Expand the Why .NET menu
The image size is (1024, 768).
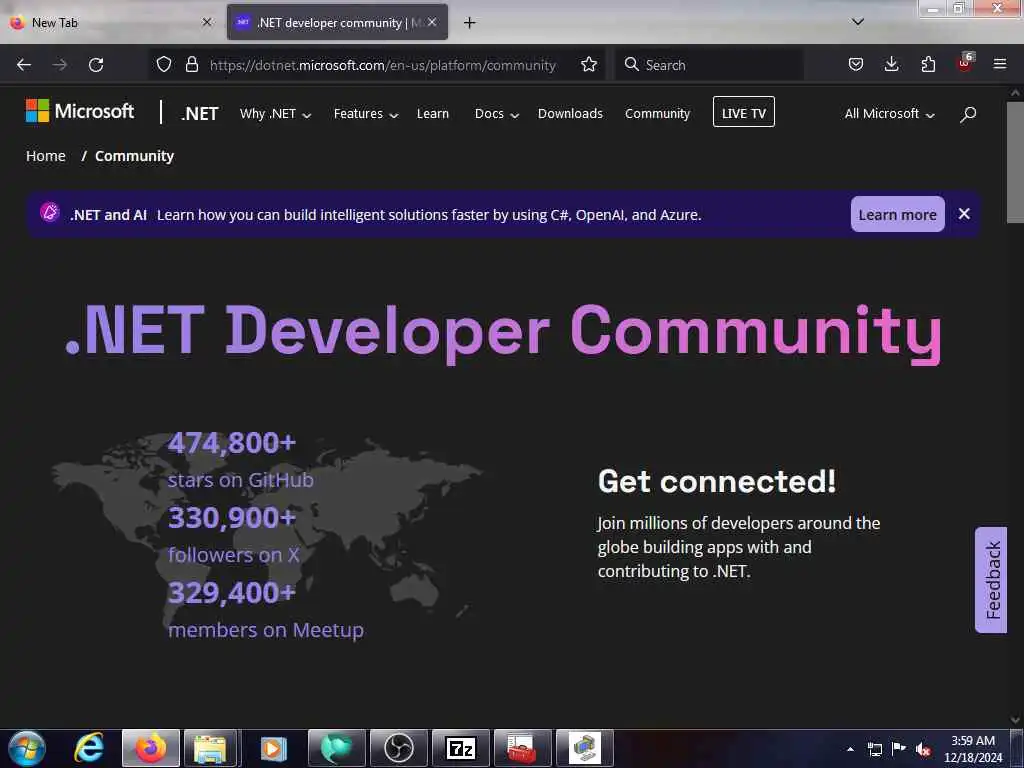(x=275, y=114)
